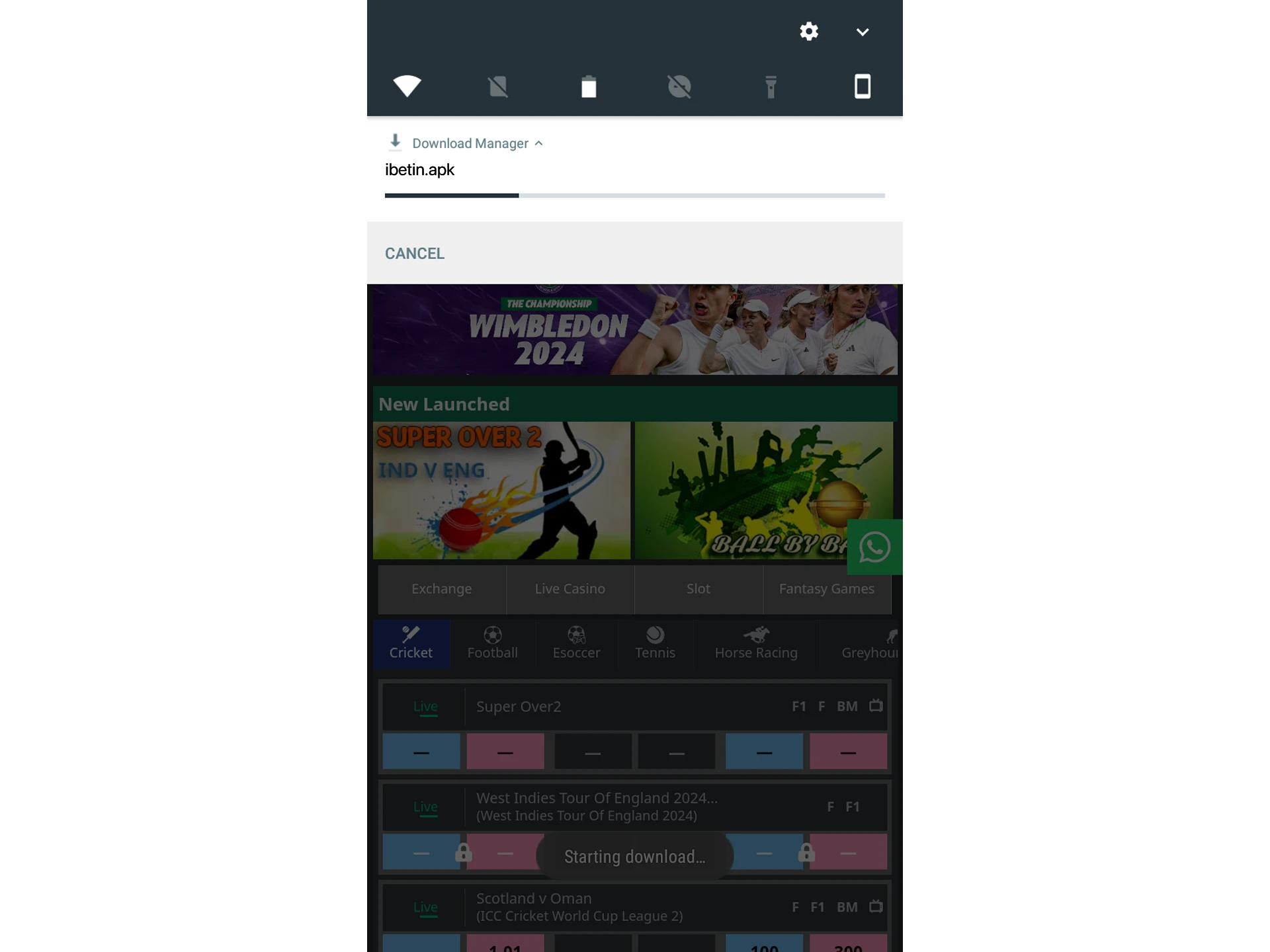Cancel the ibetin.apk download

tap(414, 253)
